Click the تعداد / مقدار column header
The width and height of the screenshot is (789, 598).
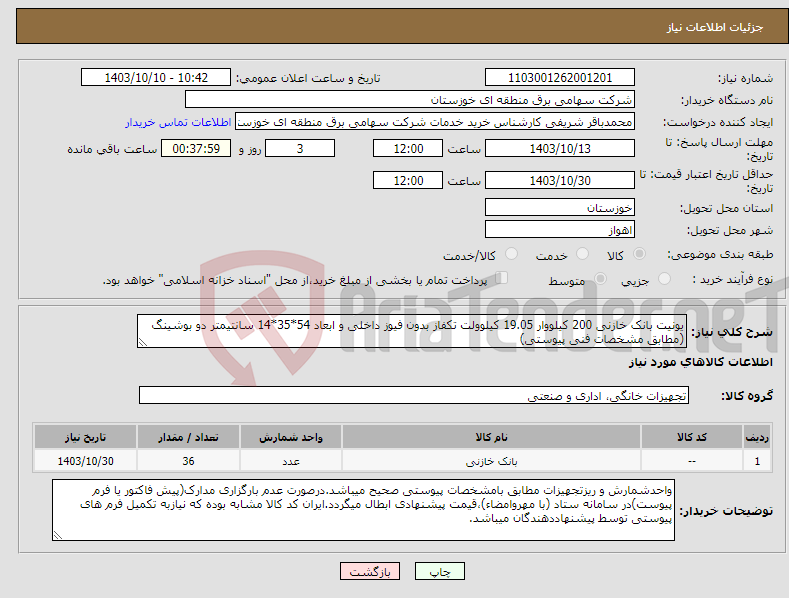[x=188, y=437]
